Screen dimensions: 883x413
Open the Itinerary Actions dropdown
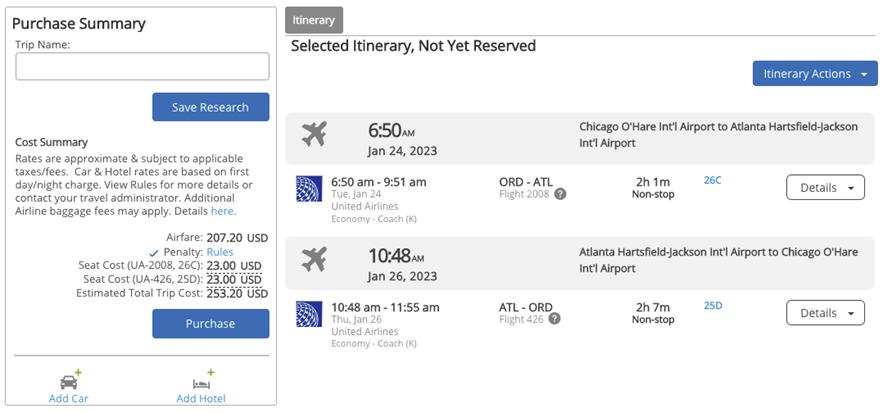pos(814,74)
